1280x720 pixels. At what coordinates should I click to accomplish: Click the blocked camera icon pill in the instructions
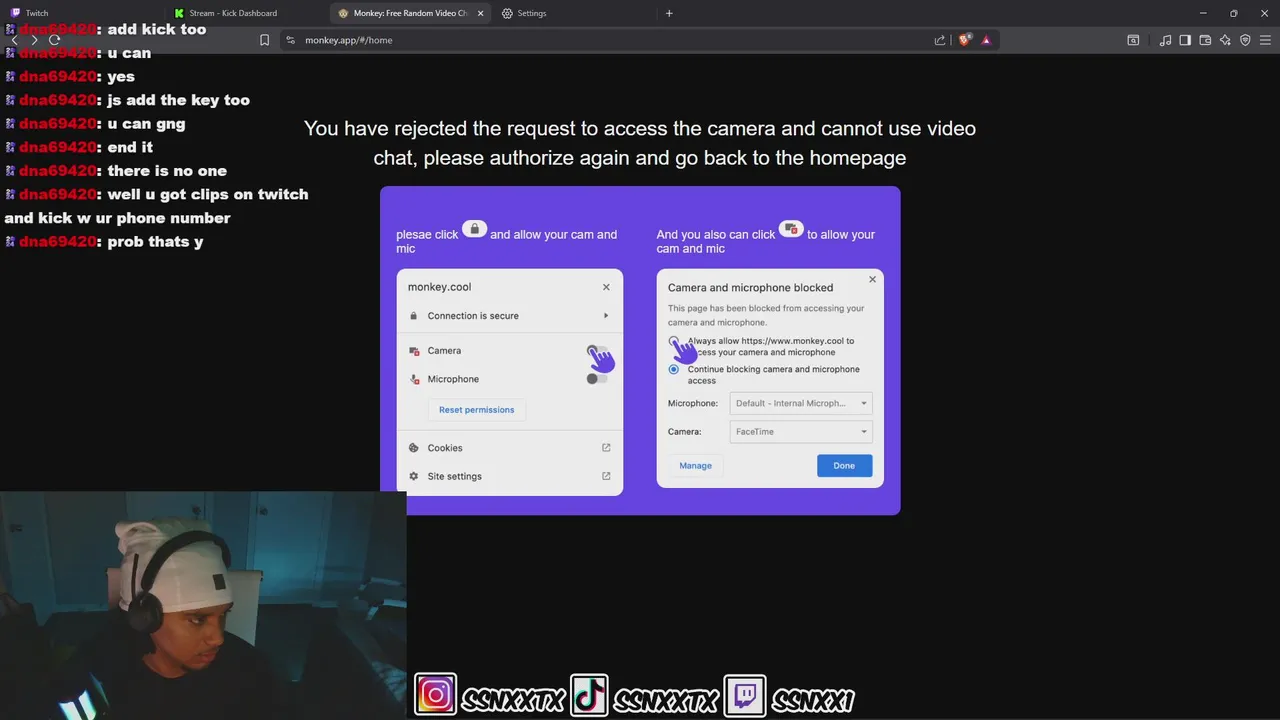791,229
